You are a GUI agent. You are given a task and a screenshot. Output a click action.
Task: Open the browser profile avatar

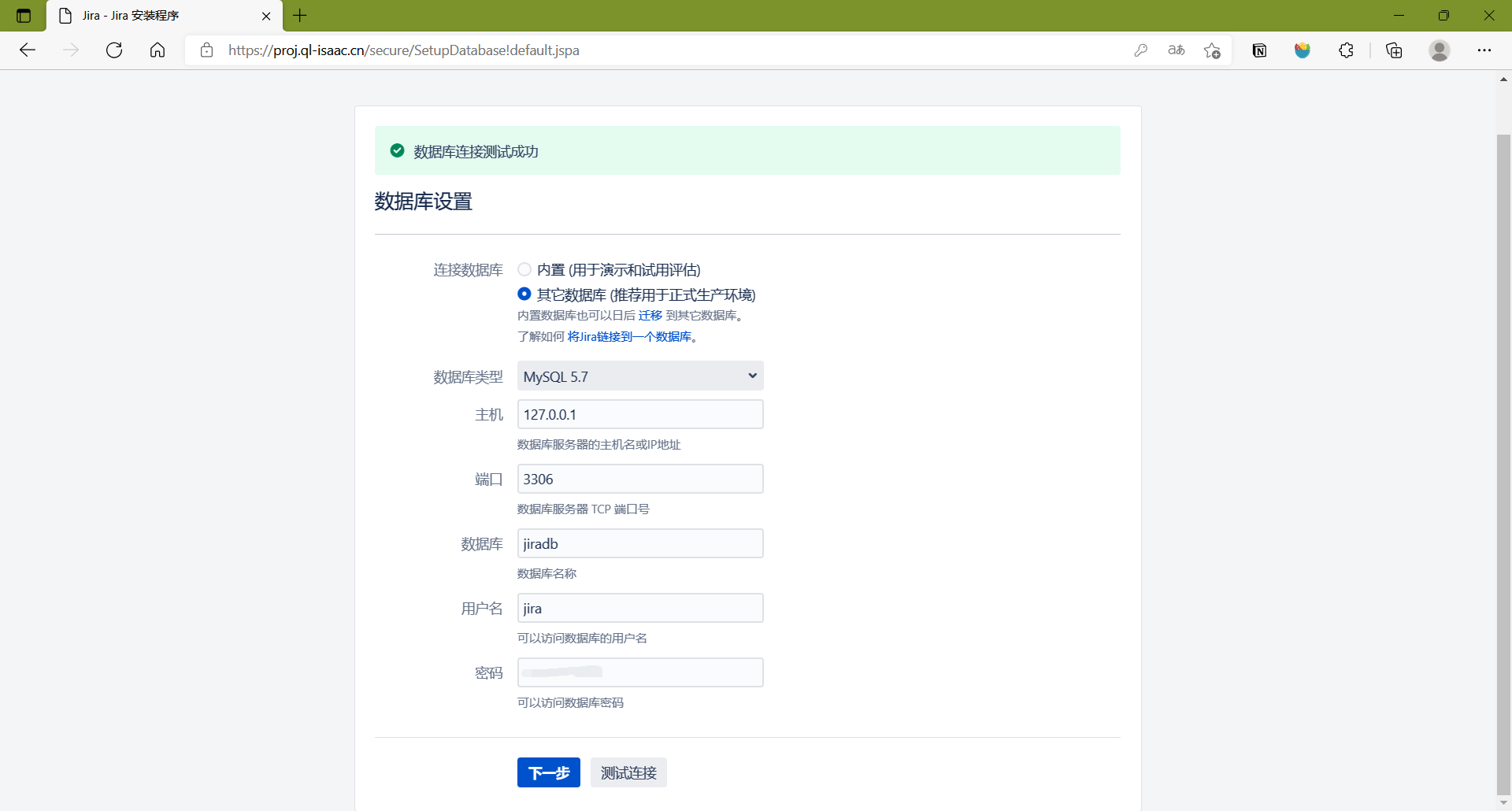1440,50
